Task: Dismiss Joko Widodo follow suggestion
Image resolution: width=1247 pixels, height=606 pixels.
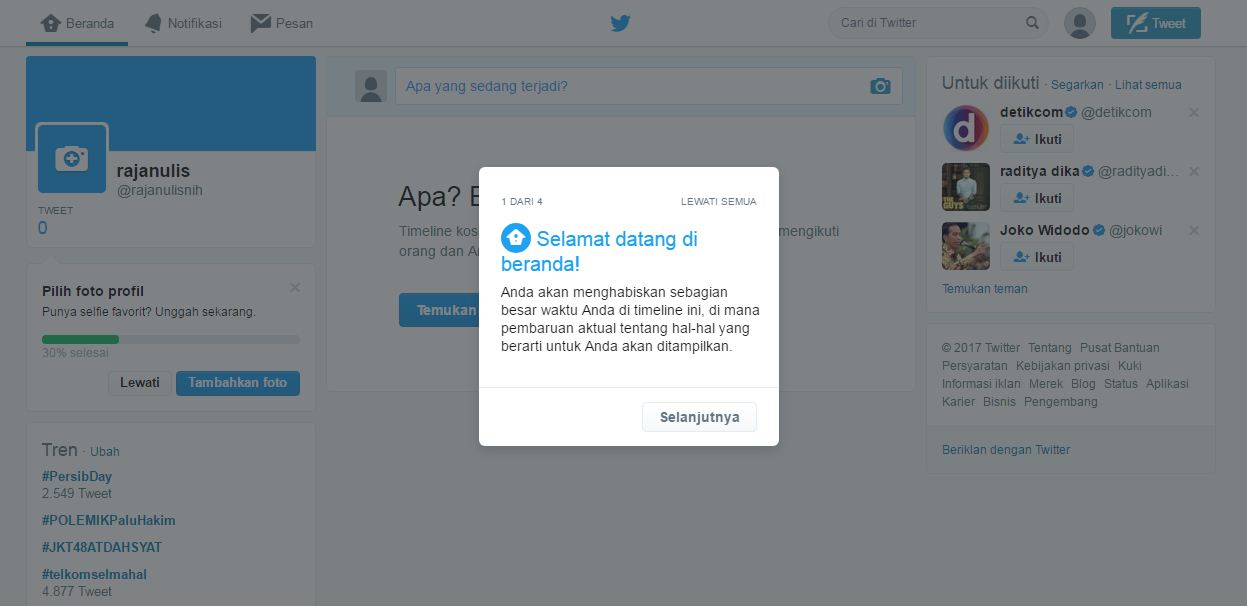Action: point(1193,231)
